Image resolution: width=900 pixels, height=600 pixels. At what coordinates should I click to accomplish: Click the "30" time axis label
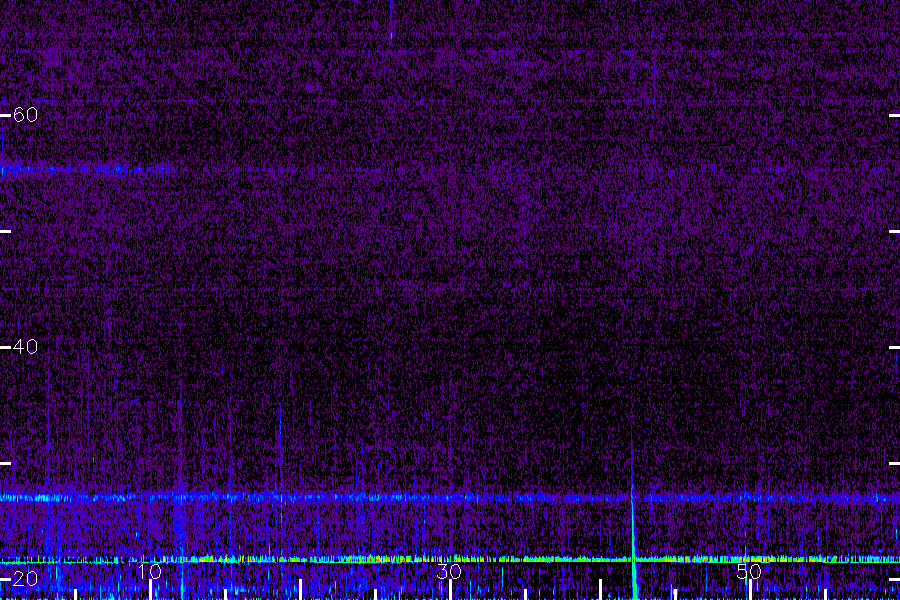coord(449,571)
